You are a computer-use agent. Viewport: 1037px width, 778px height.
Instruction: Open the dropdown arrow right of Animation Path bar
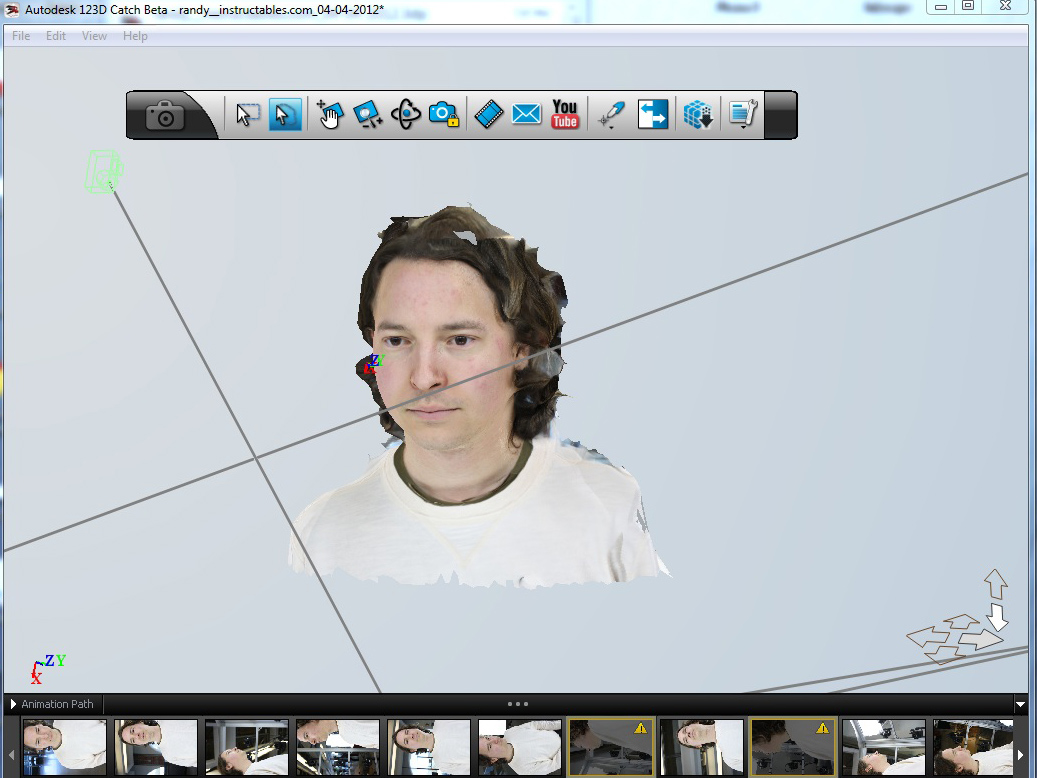point(1020,705)
